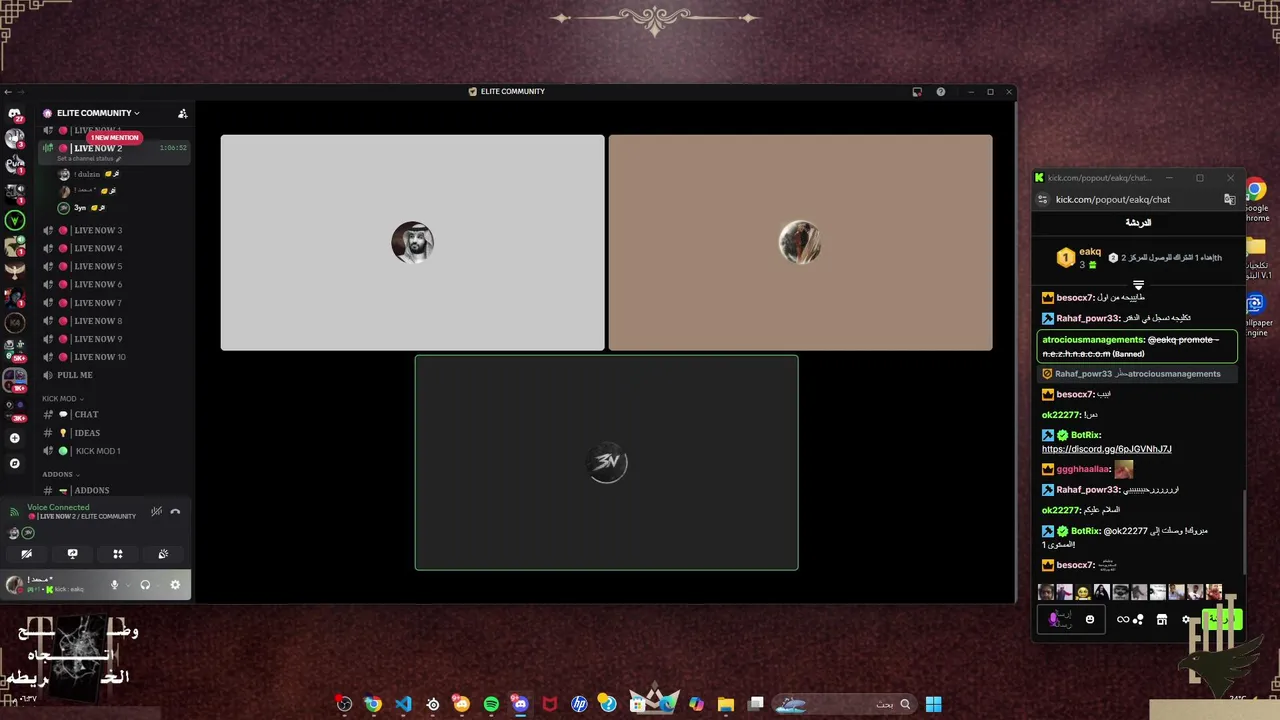This screenshot has height=720, width=1280.
Task: Open username Rahaf_powr33 in pinned ban notice
Action: (x=1083, y=374)
